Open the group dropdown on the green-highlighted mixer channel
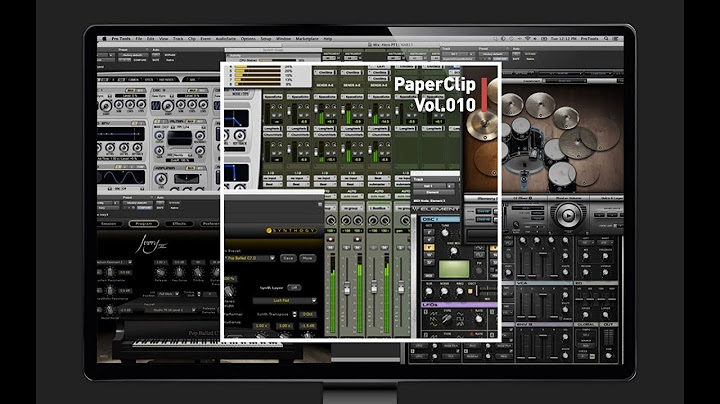 pos(379,208)
